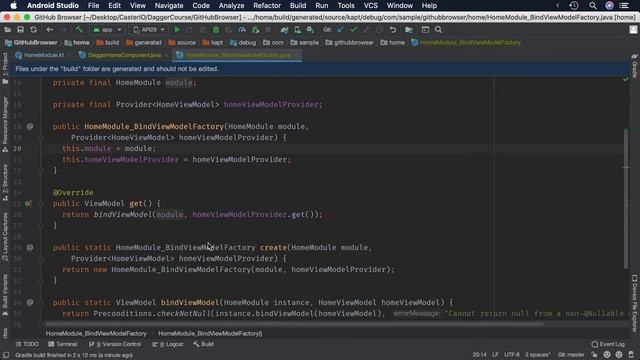Open Git master branch popup in status bar
Viewport: 640px width, 360px height.
(571, 355)
